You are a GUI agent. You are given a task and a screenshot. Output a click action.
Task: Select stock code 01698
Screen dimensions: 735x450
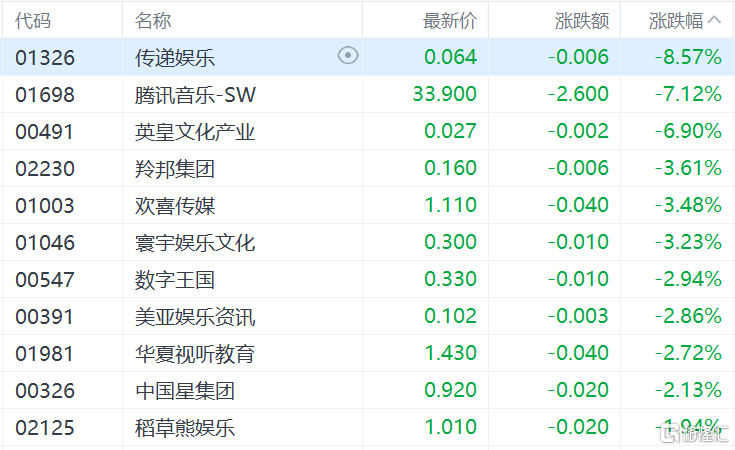coord(45,95)
